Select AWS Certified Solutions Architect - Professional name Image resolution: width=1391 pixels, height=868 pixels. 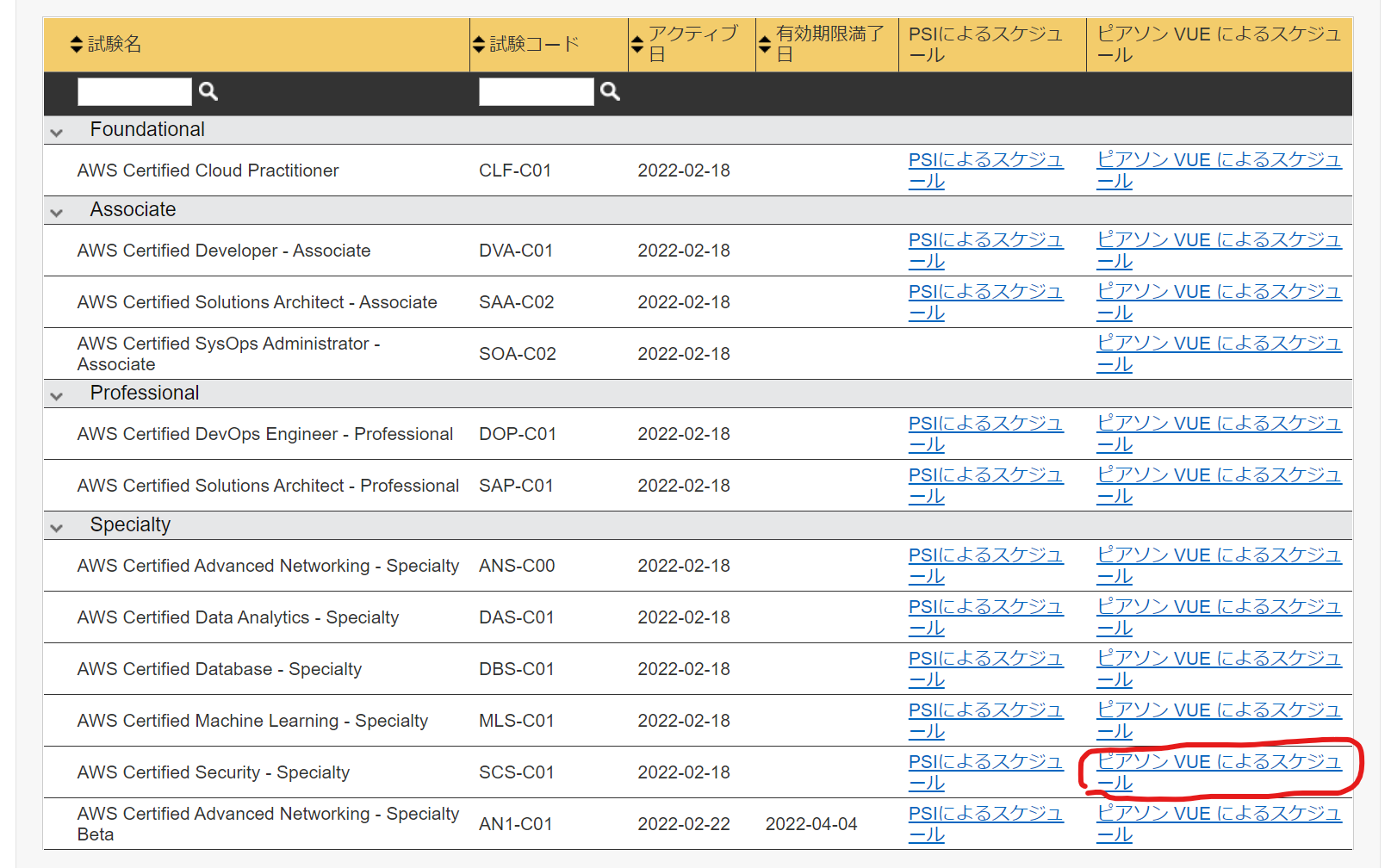(x=269, y=486)
